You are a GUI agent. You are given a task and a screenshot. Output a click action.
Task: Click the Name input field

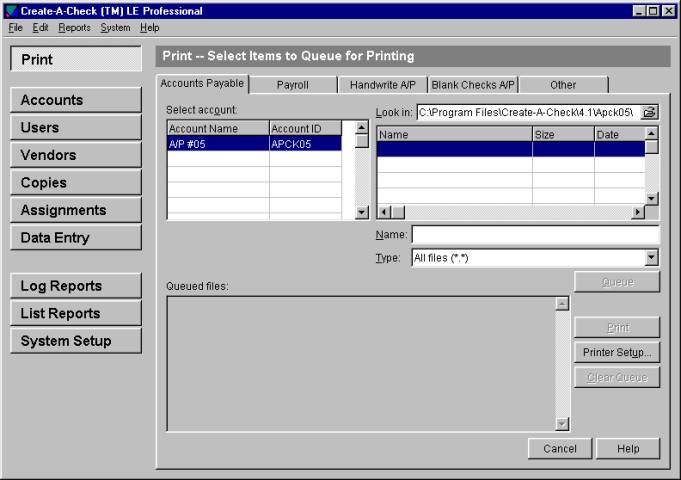tap(535, 234)
